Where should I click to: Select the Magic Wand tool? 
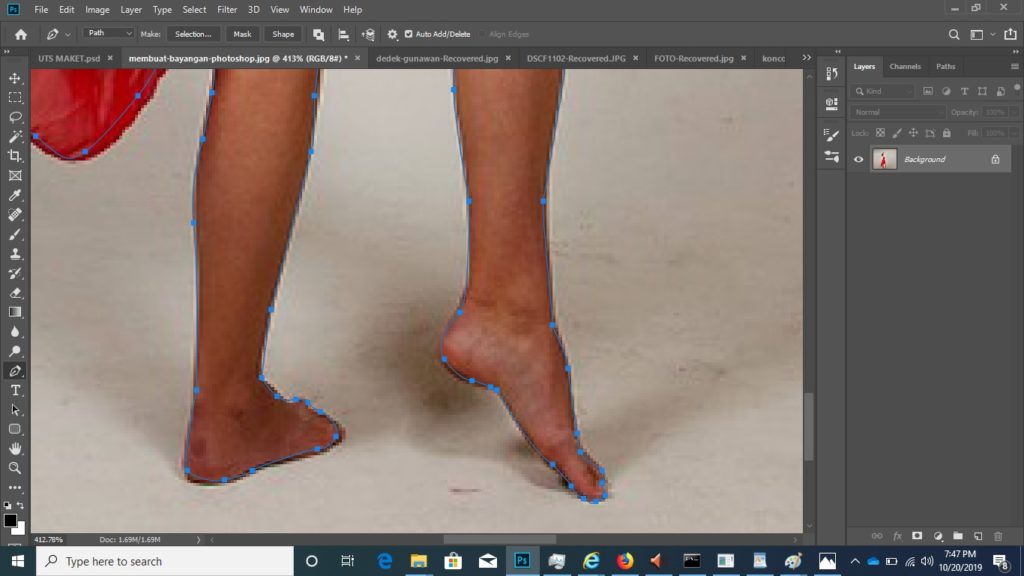point(15,136)
